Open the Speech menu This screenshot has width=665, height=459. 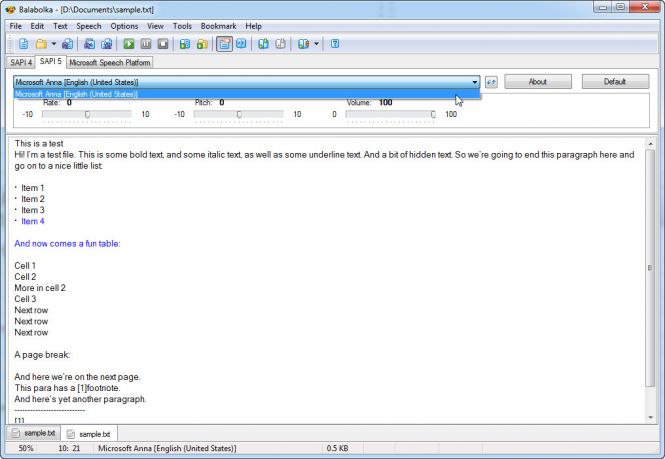pos(89,25)
